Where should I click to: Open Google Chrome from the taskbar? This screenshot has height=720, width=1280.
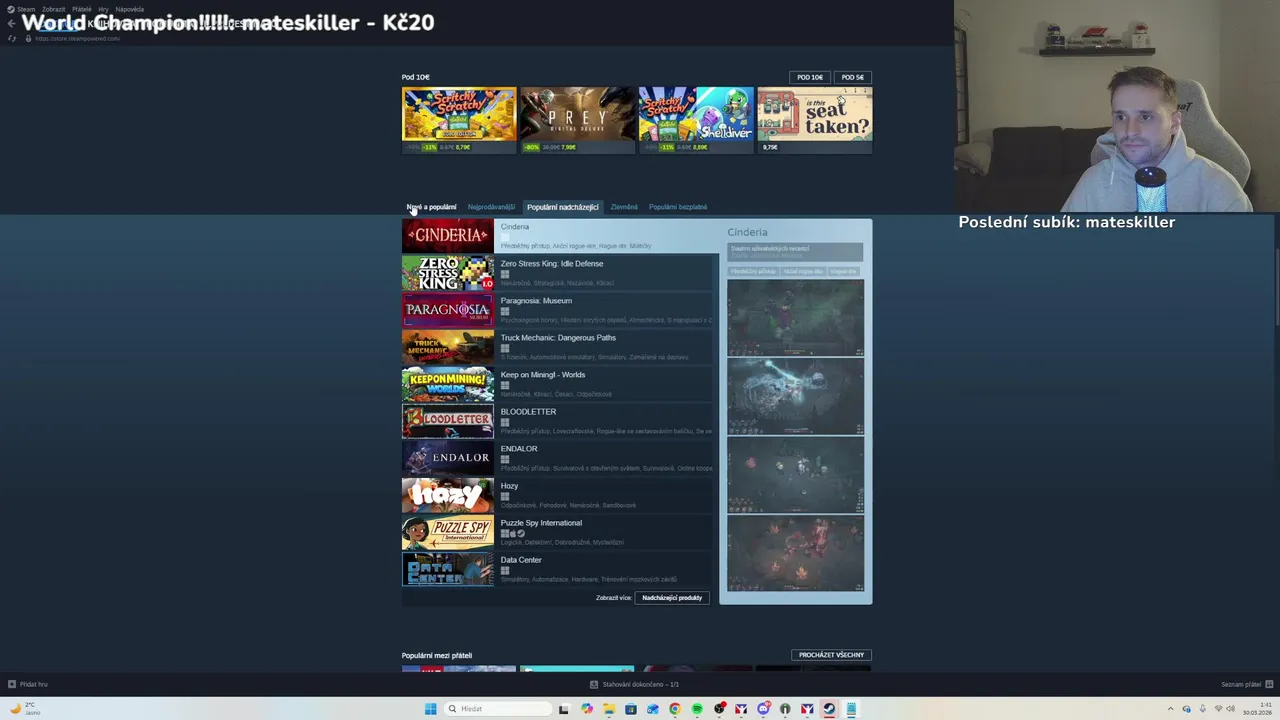675,709
